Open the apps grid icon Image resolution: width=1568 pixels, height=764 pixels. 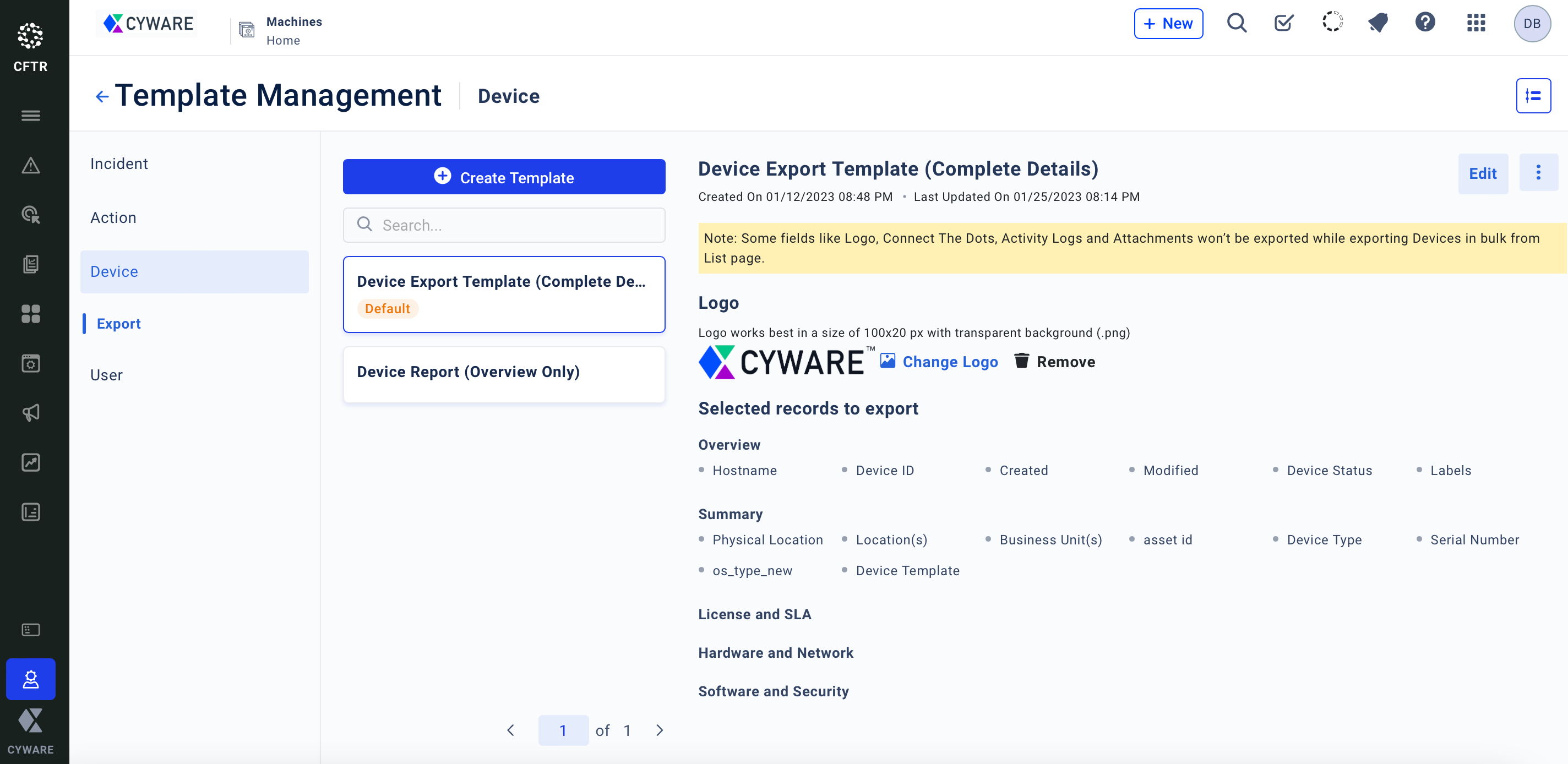[1476, 23]
